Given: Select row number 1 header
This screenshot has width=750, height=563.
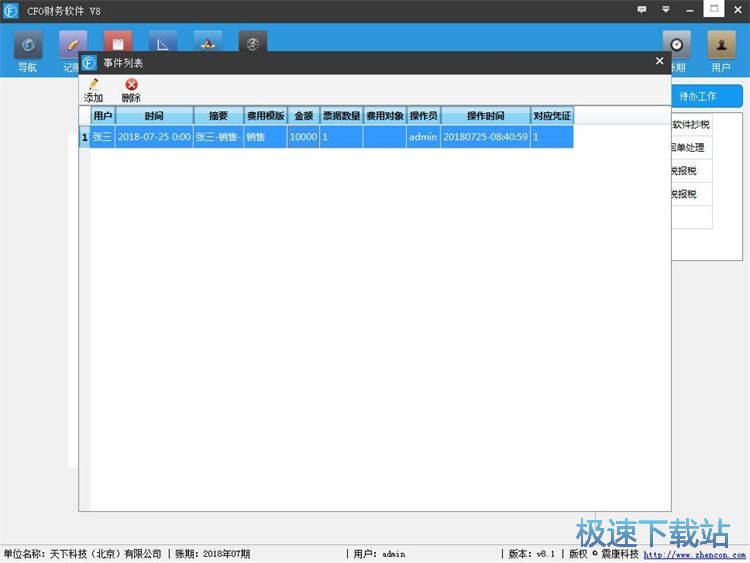Looking at the screenshot, I should point(85,137).
